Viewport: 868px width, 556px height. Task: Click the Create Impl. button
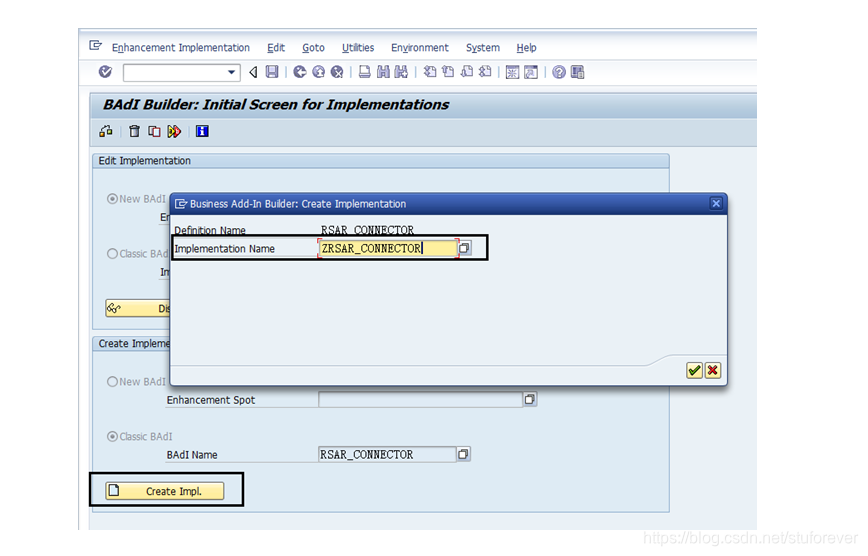(x=165, y=491)
